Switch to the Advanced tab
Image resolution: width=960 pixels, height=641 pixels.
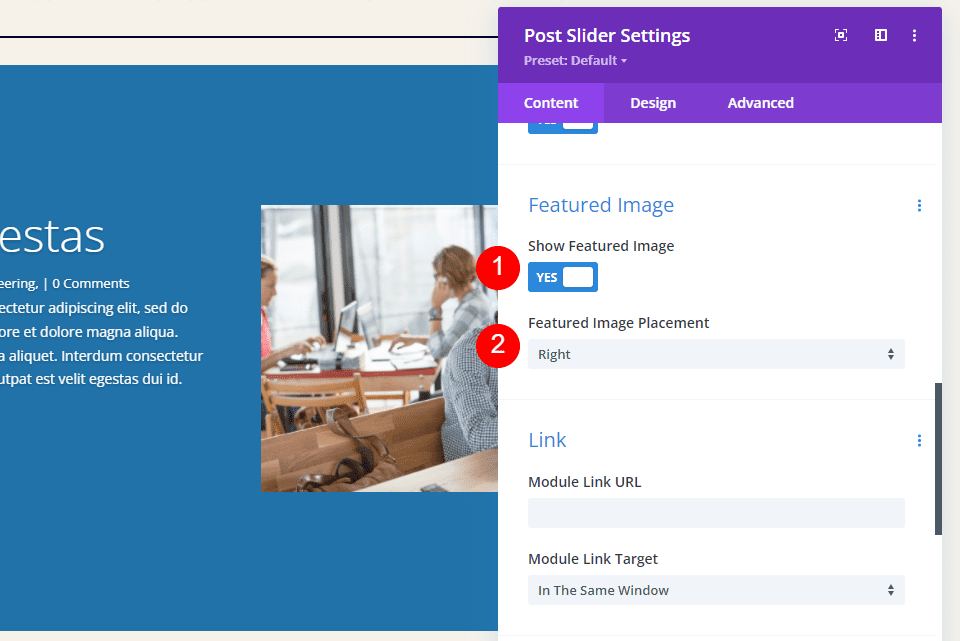point(760,102)
